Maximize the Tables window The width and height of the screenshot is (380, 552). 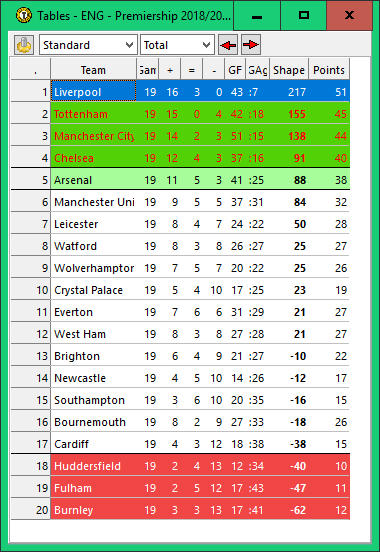304,15
